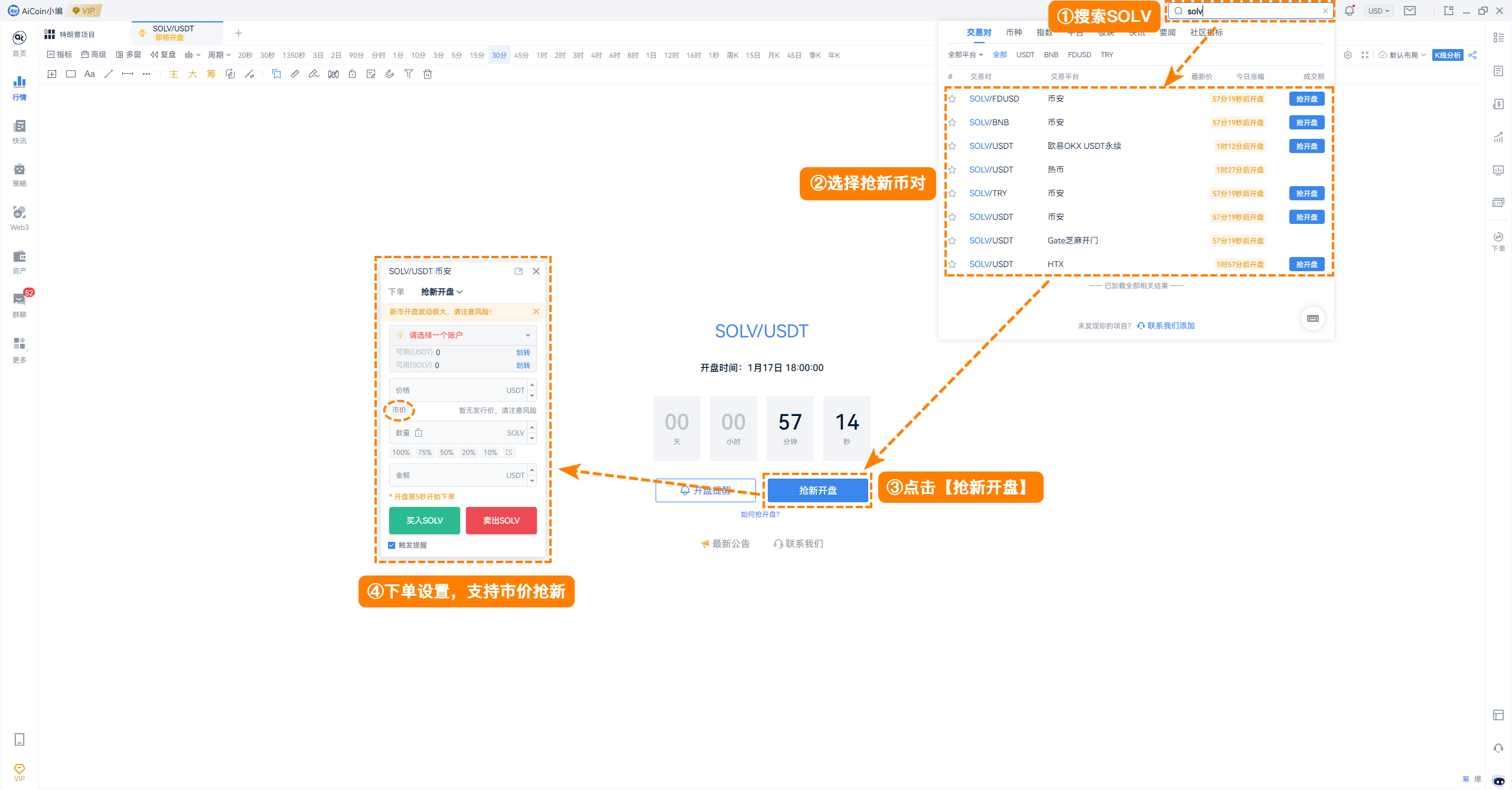
Task: Switch to the 交易对 search tab
Action: point(979,32)
